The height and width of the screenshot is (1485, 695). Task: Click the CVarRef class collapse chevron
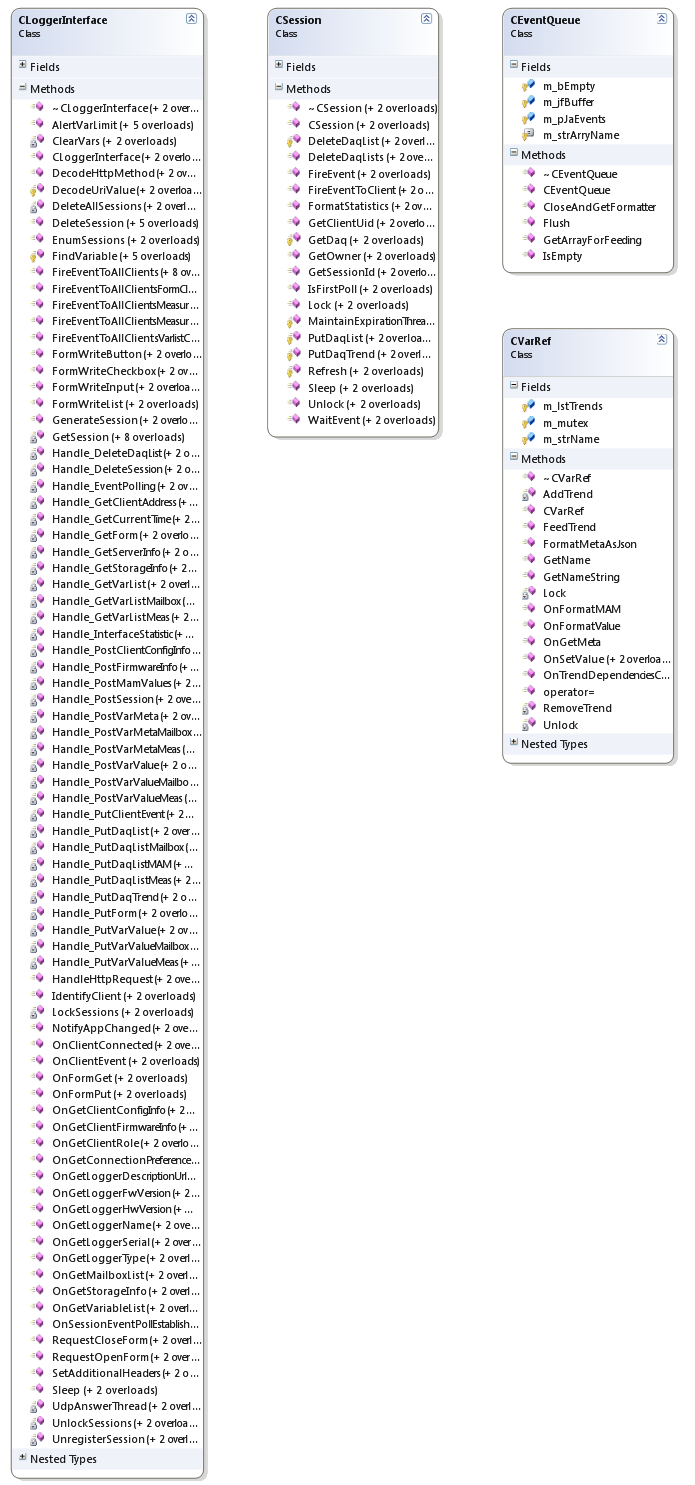(x=662, y=340)
